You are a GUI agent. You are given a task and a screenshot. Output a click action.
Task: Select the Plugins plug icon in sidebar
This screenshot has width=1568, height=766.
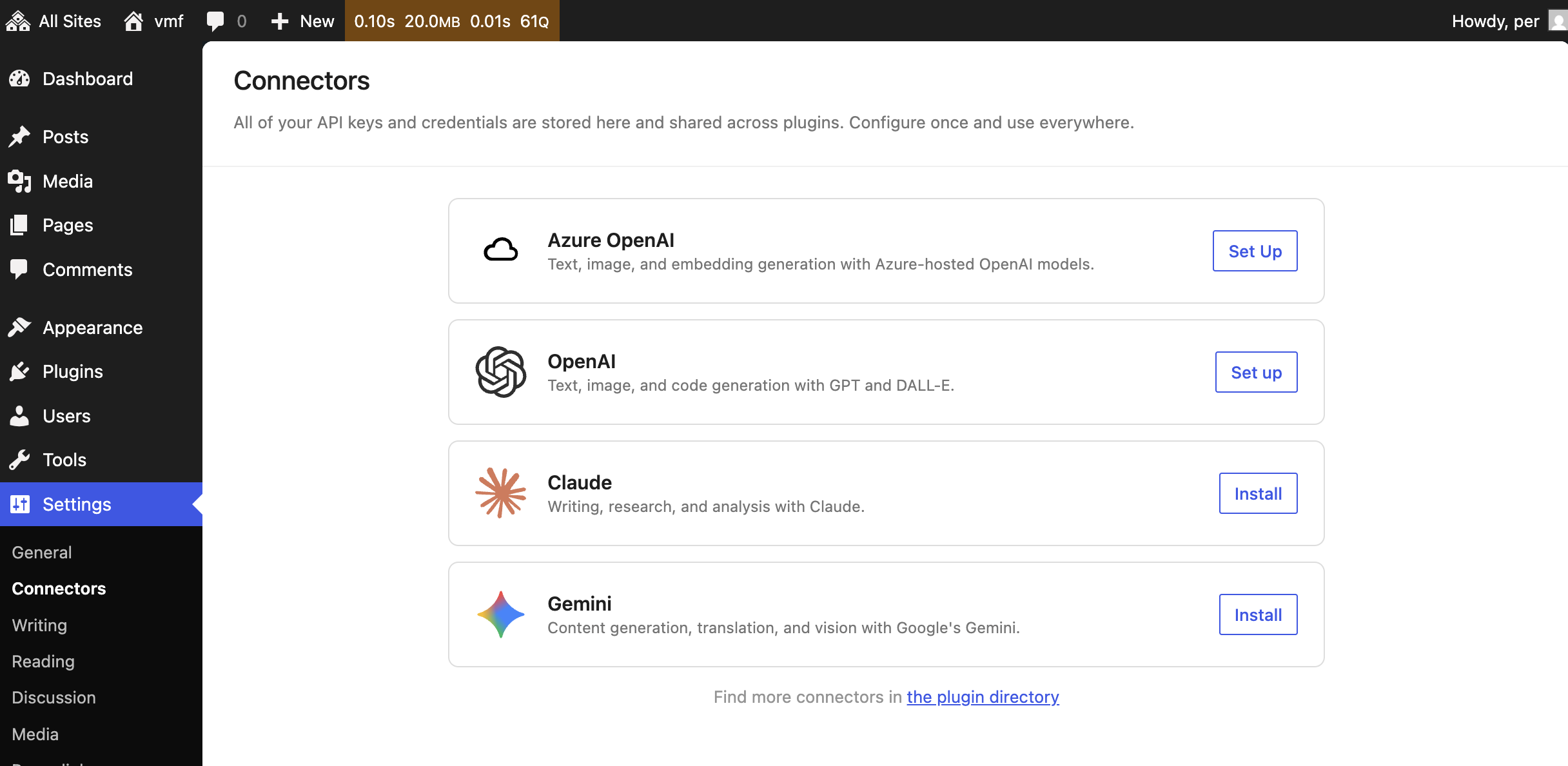pos(20,371)
